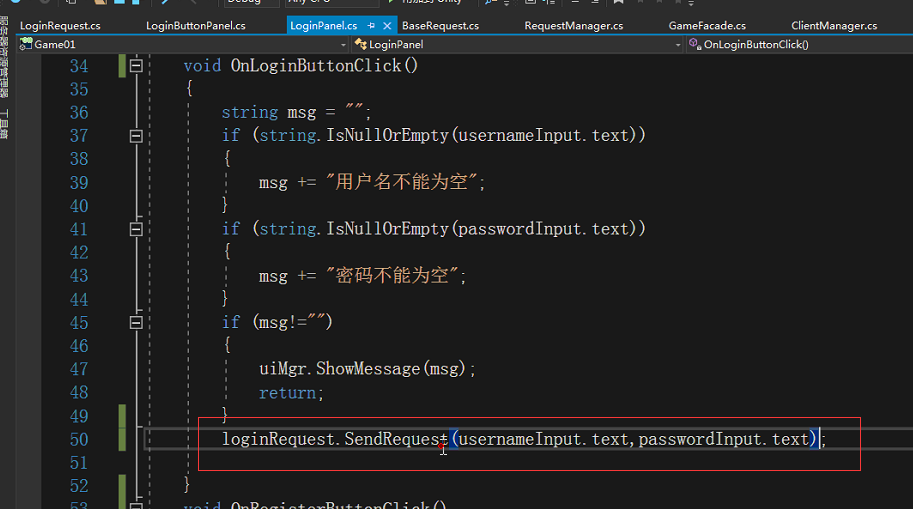
Task: Click the ShowMessage call on line 47
Action: click(x=367, y=369)
